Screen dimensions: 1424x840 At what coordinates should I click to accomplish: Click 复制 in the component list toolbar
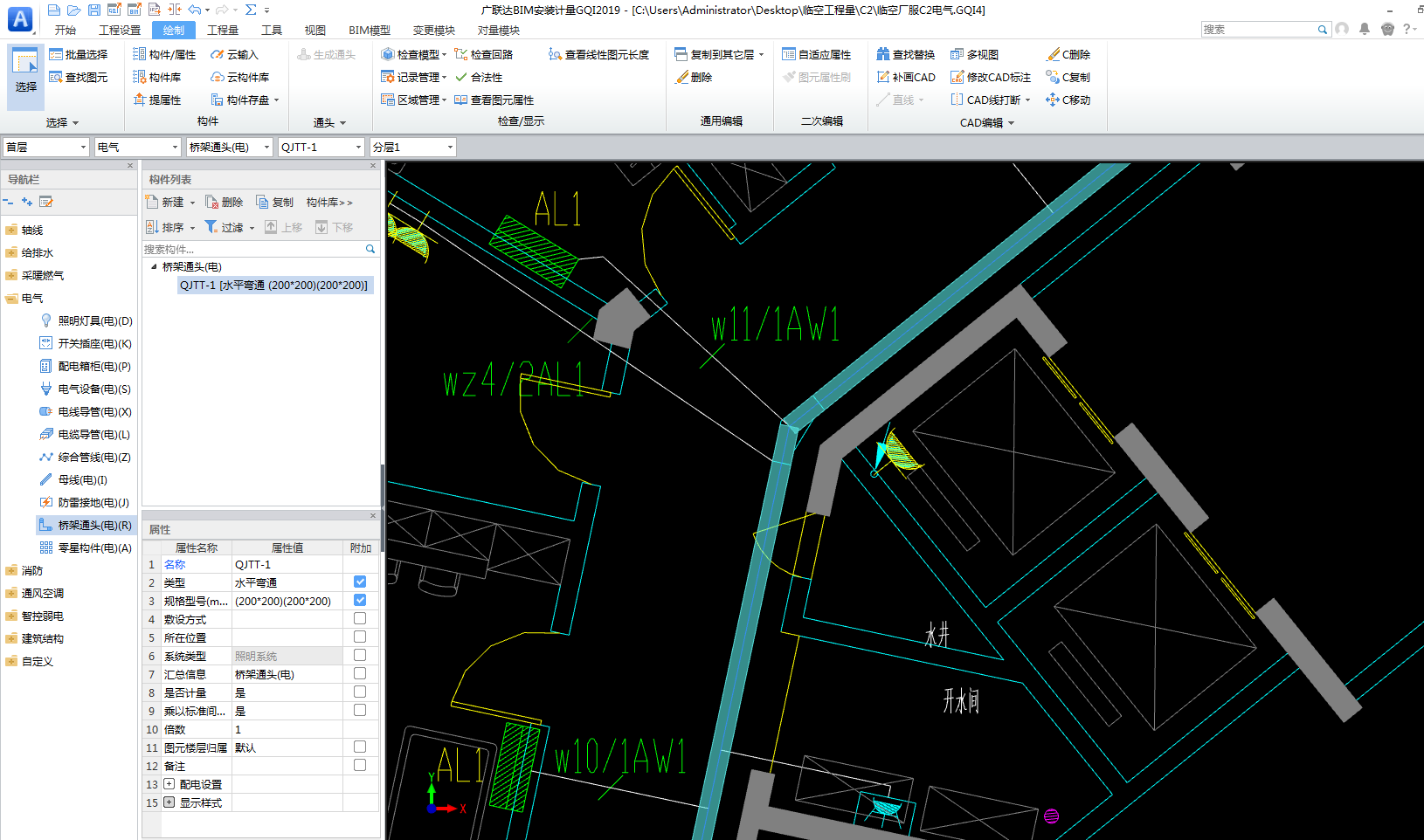click(274, 202)
